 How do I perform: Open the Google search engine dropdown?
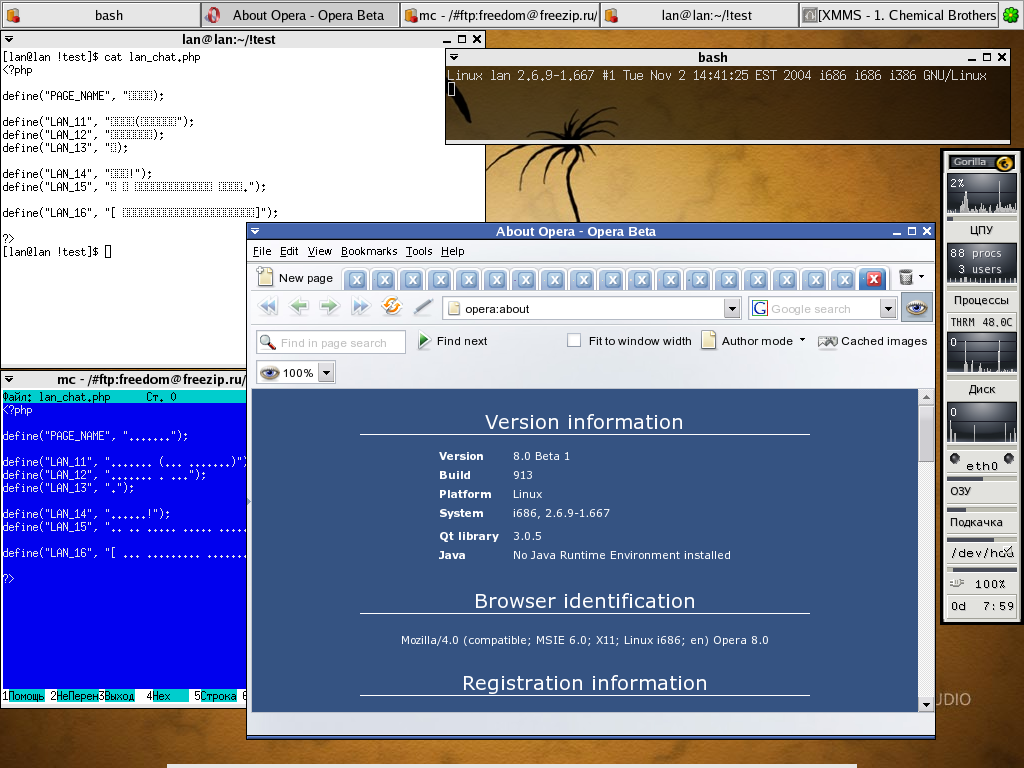[888, 308]
